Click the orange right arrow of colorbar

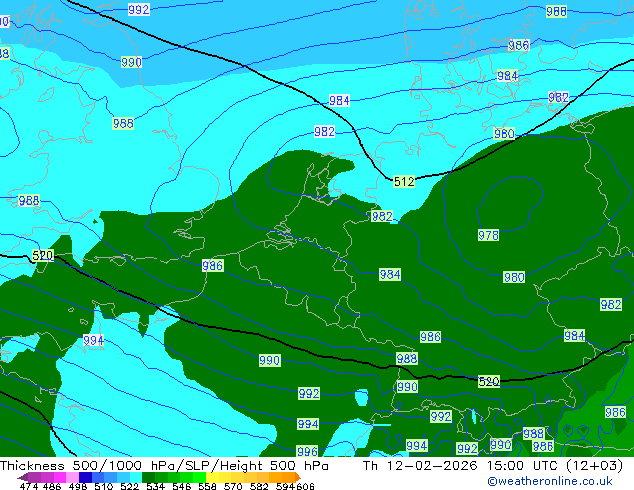point(298,478)
